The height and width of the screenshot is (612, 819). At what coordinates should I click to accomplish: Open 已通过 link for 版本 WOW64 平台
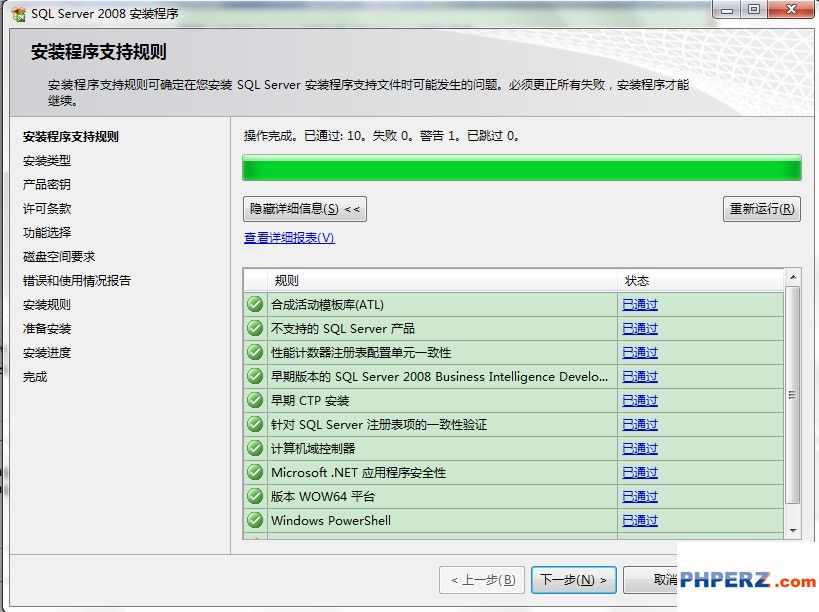pos(640,497)
